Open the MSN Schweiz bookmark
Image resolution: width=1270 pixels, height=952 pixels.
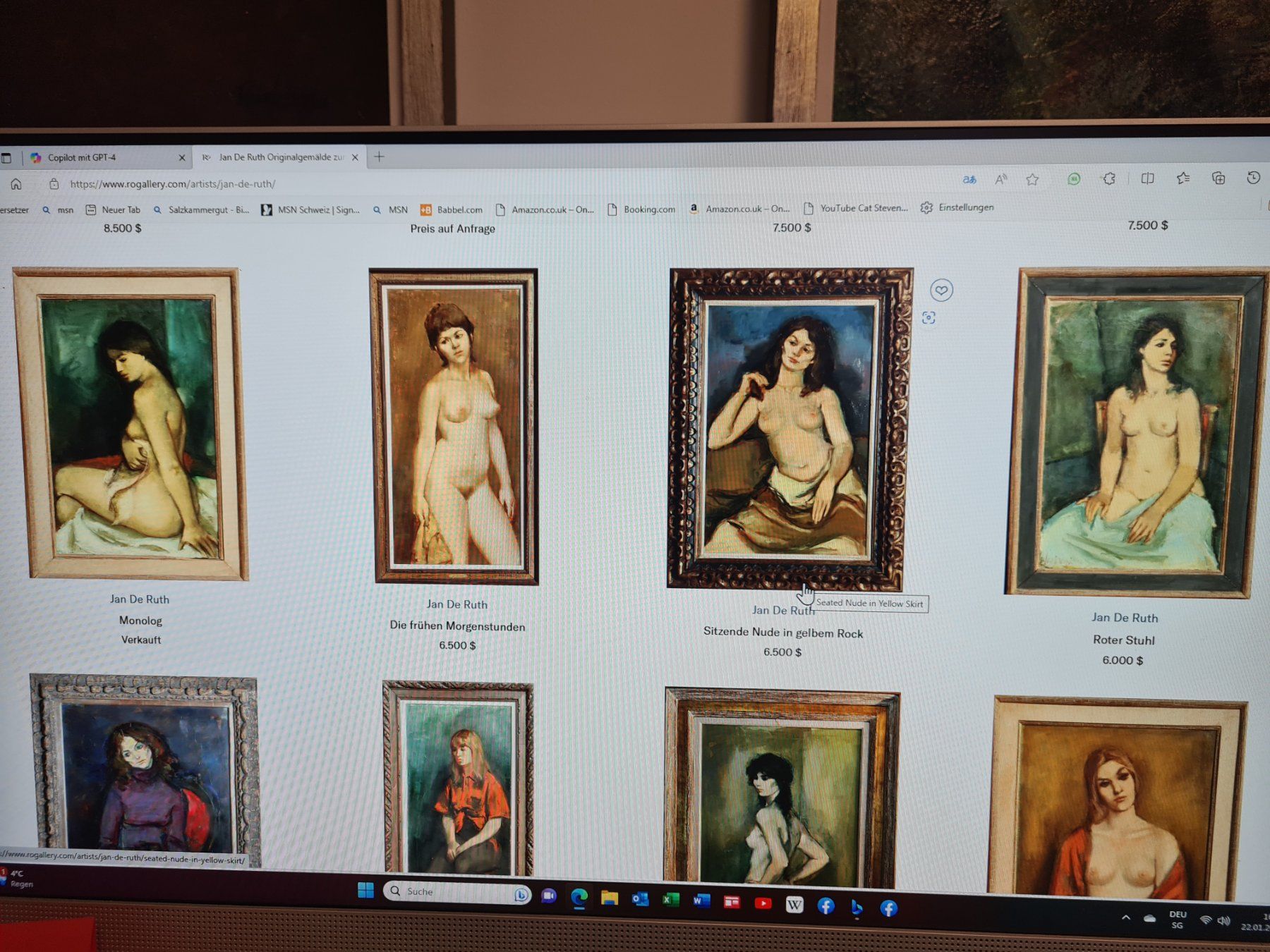tap(310, 210)
